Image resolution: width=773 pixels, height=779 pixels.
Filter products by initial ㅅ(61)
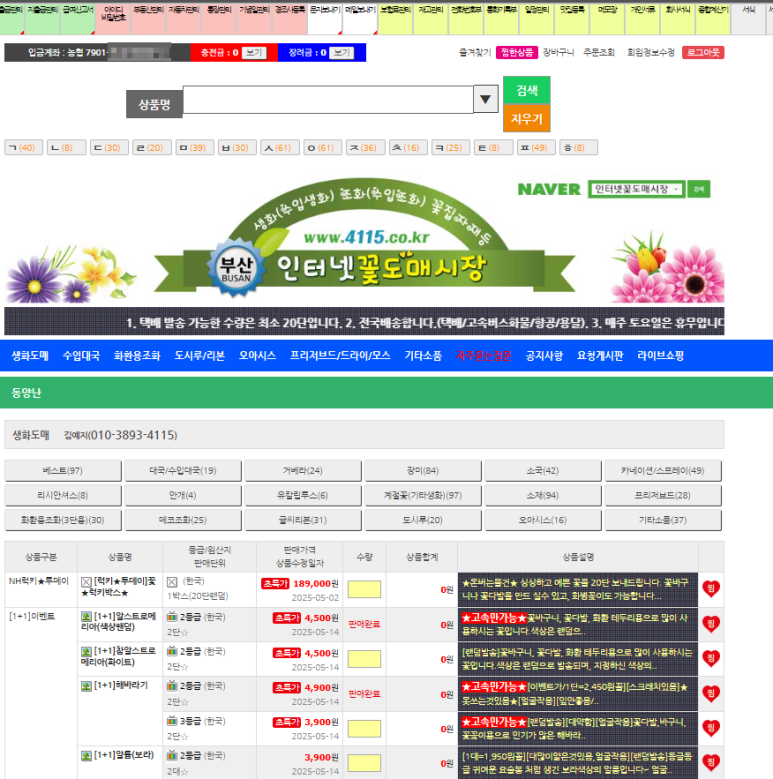pos(280,148)
